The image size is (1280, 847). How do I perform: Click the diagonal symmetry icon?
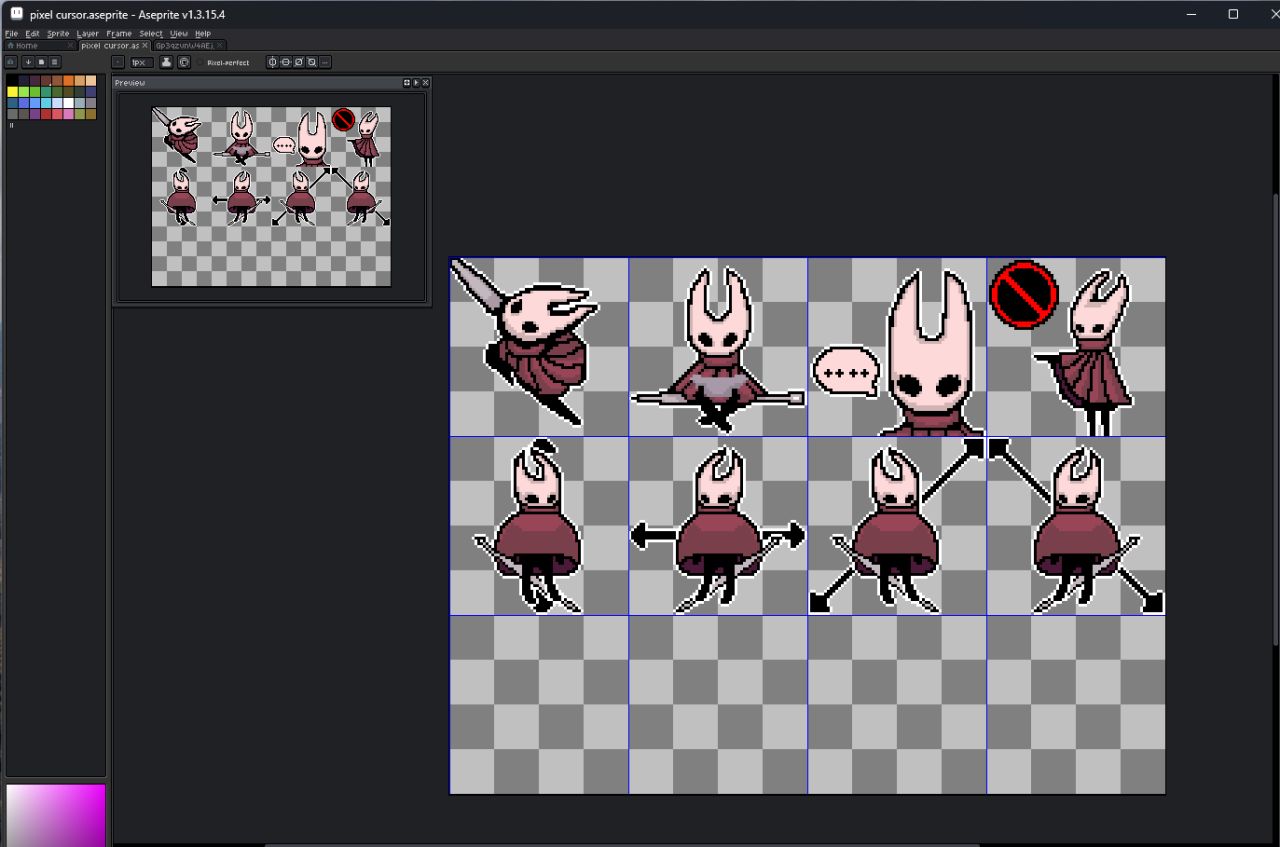[299, 62]
